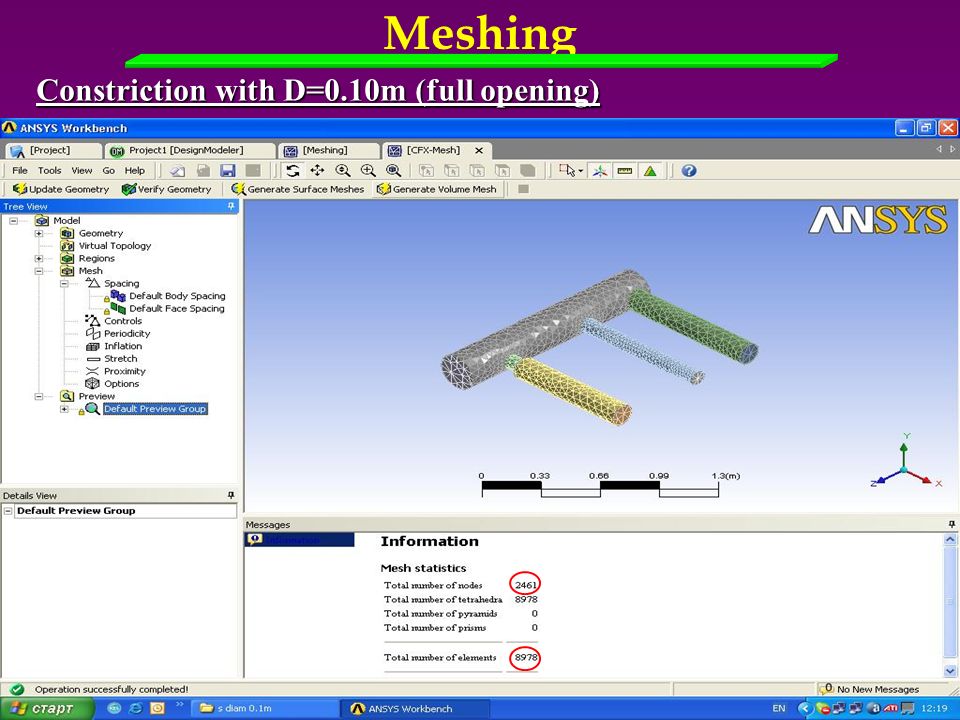960x720 pixels.
Task: Toggle the colored triad axes icon
Action: 599,171
